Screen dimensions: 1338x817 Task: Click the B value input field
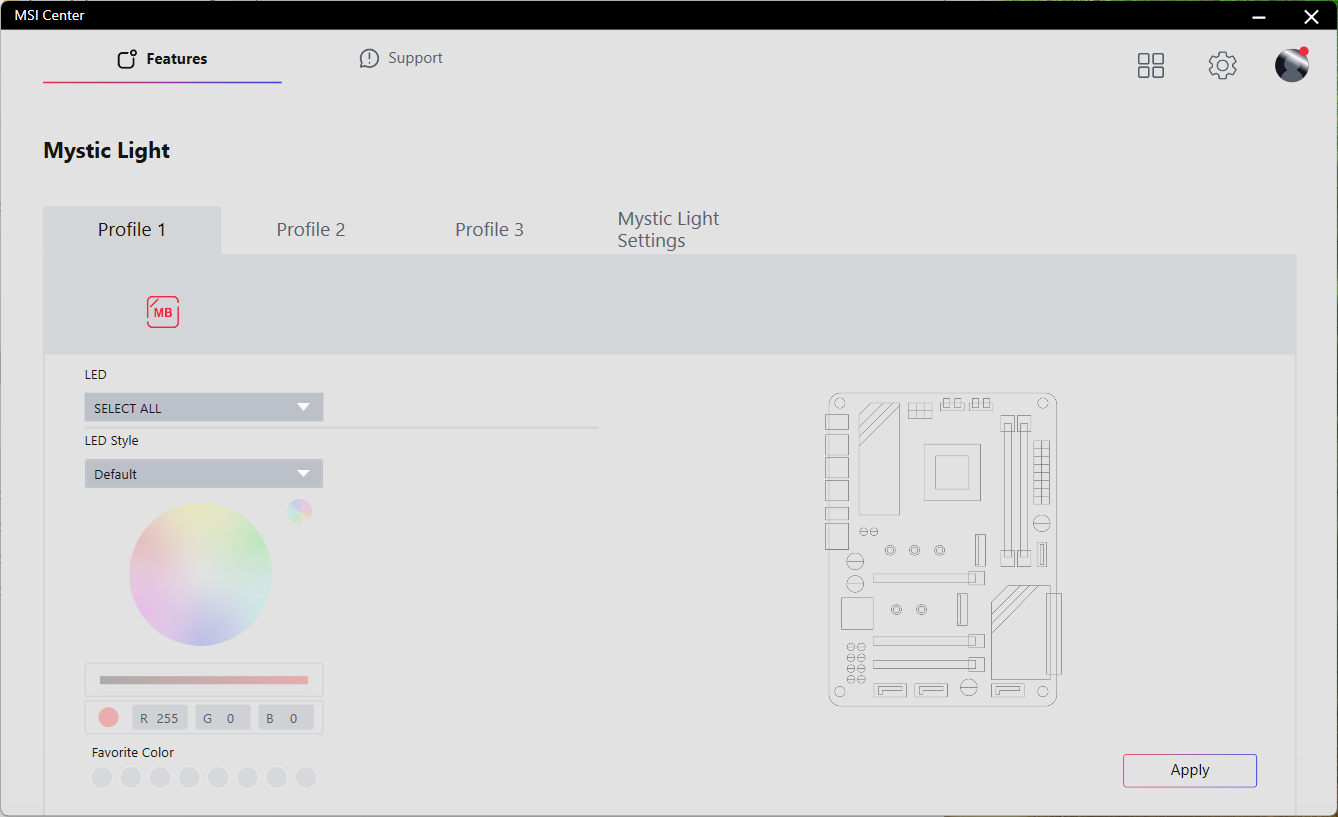click(x=286, y=718)
